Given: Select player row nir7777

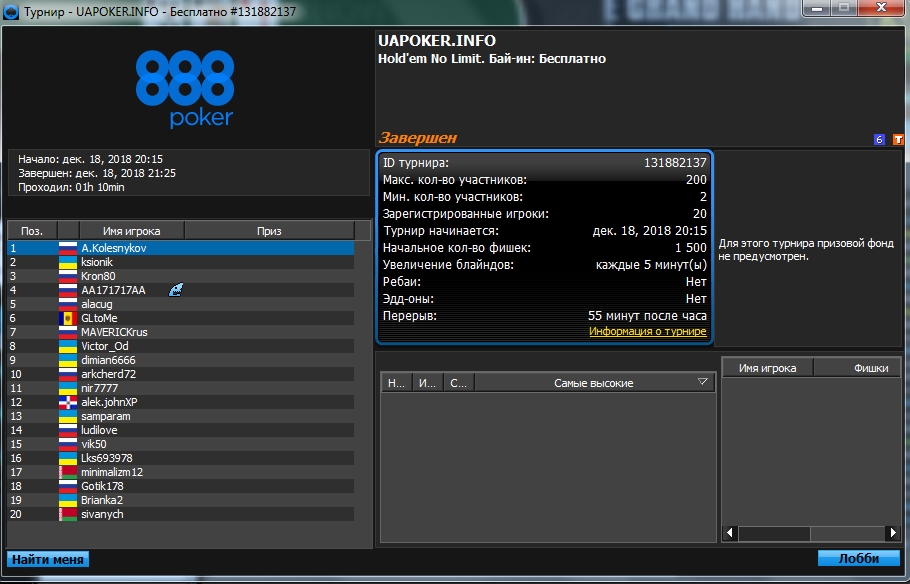Looking at the screenshot, I should (181, 388).
